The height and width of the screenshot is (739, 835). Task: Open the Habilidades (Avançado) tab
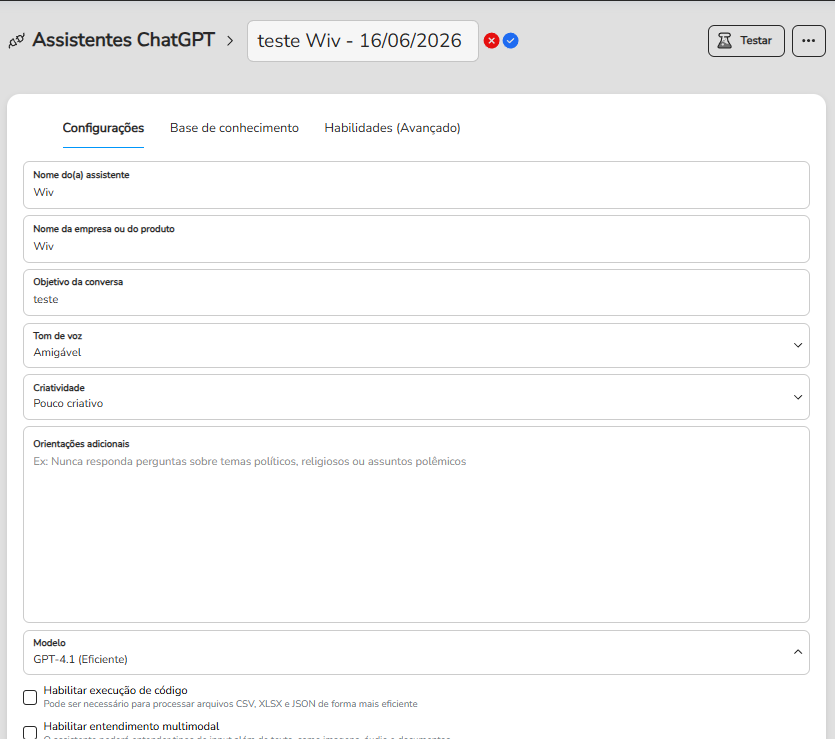(x=392, y=128)
